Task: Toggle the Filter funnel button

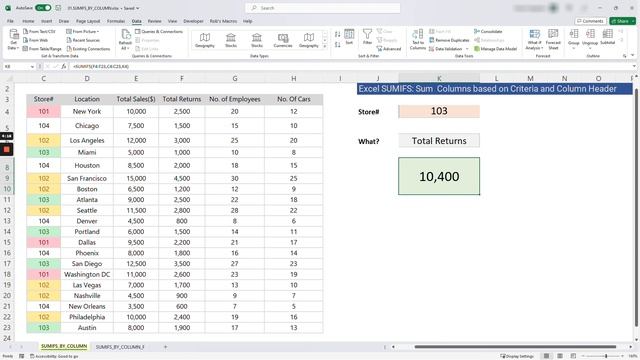Action: (367, 37)
